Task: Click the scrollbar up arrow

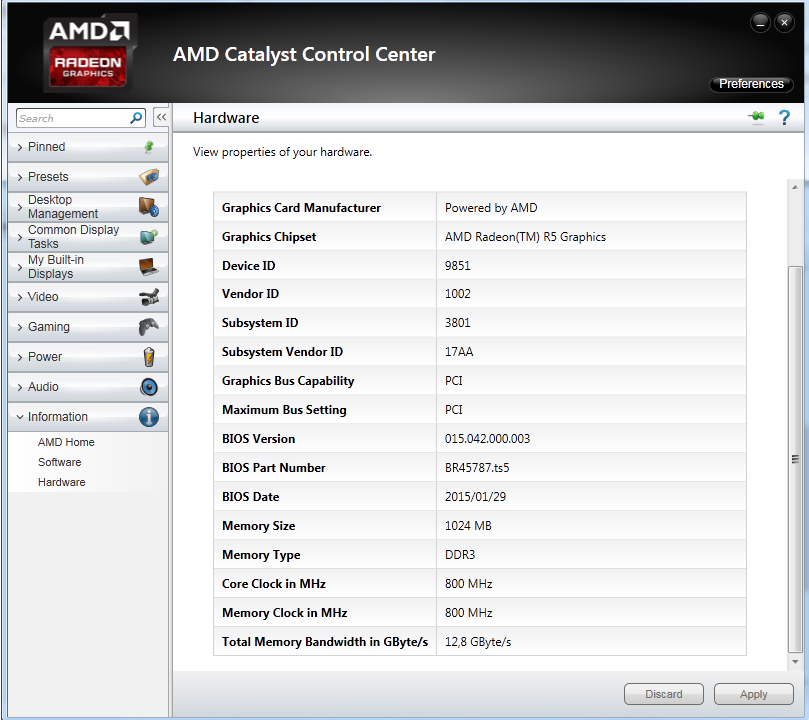Action: pyautogui.click(x=795, y=187)
